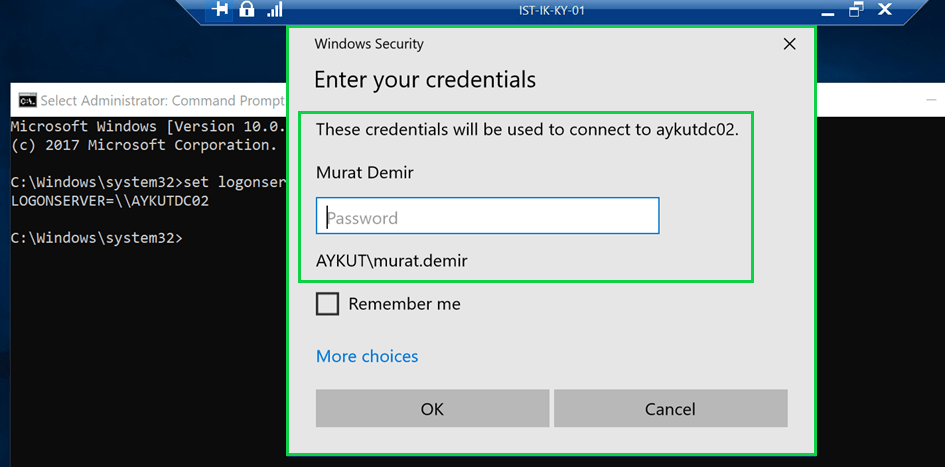Focus the Password input field
The image size is (945, 467).
[487, 217]
